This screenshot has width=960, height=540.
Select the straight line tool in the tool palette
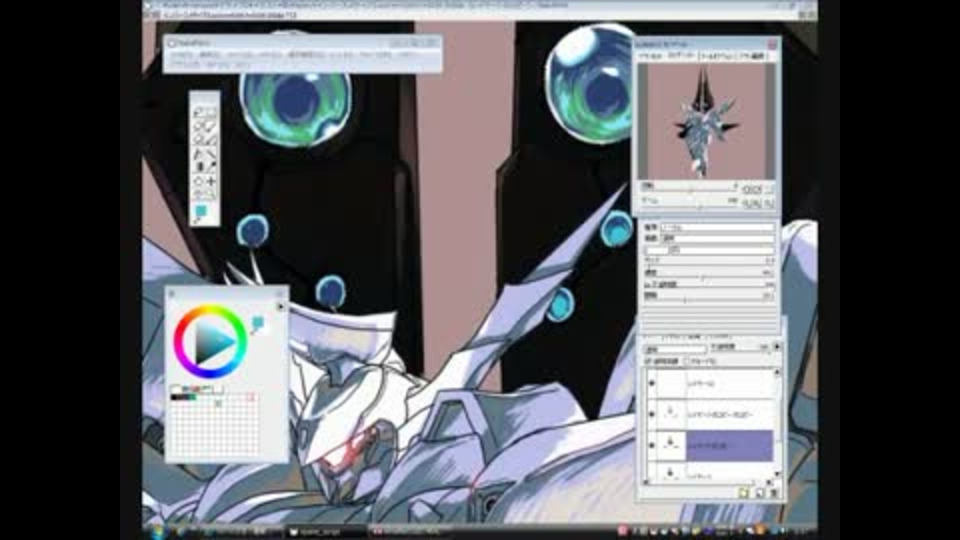coord(211,154)
